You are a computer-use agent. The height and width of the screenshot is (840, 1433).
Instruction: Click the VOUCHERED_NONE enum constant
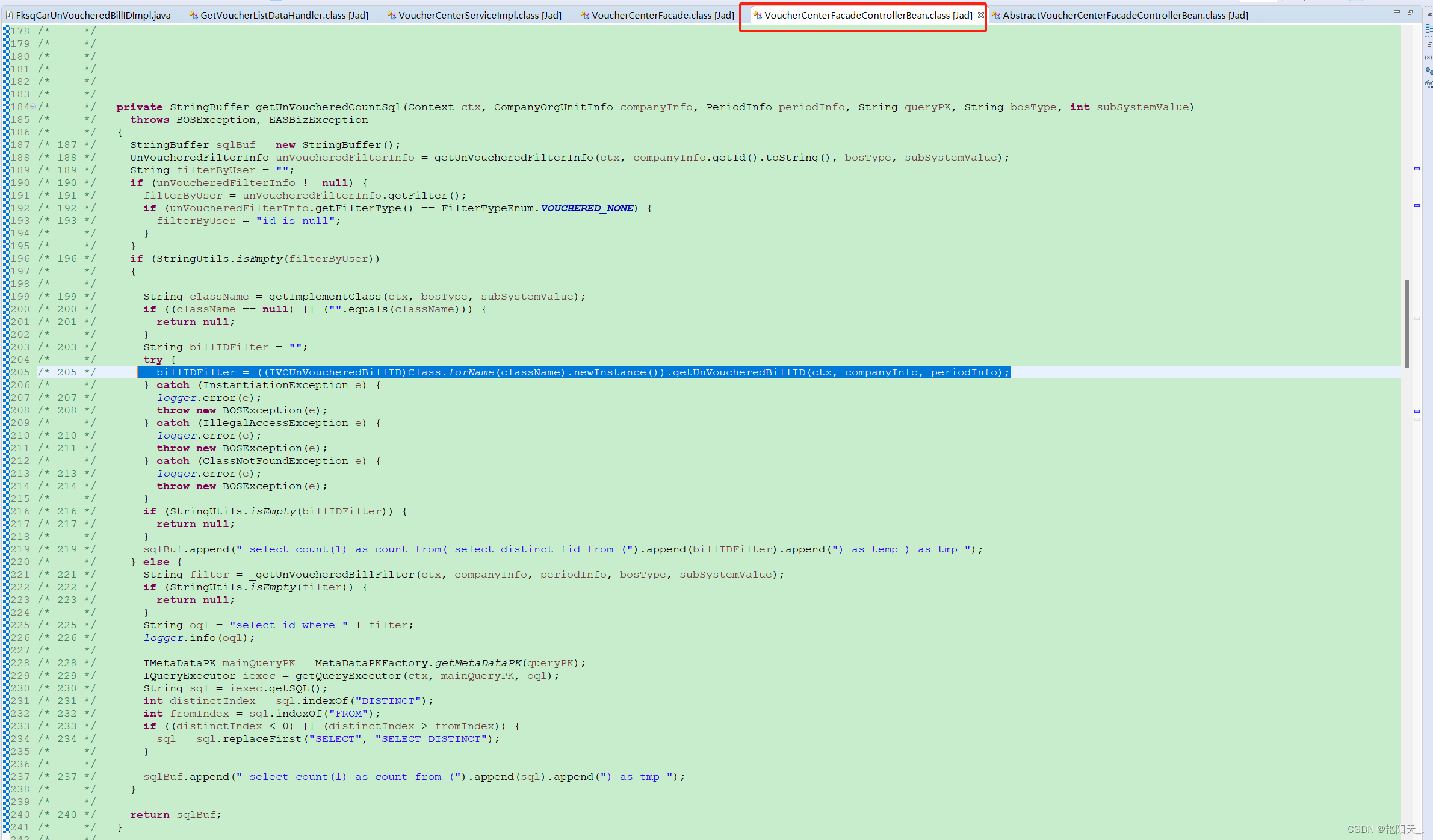pyautogui.click(x=587, y=208)
